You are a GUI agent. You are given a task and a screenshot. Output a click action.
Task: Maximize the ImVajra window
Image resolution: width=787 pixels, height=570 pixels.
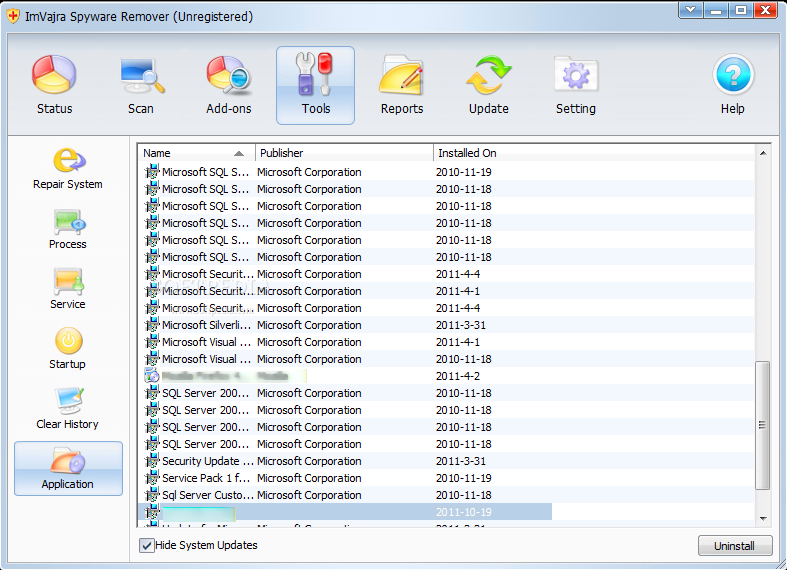[741, 10]
